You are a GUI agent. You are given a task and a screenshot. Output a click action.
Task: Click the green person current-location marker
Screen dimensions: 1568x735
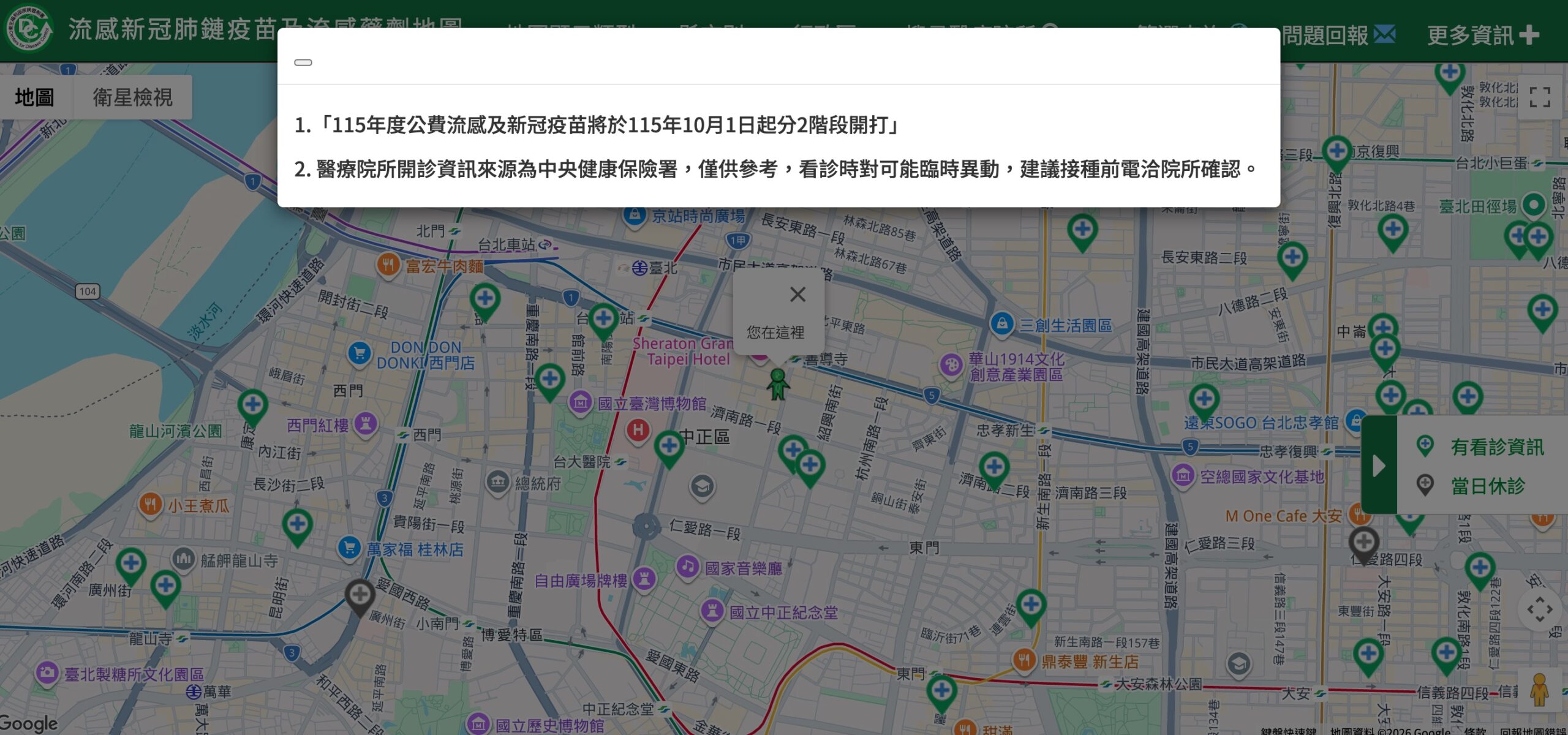point(778,385)
